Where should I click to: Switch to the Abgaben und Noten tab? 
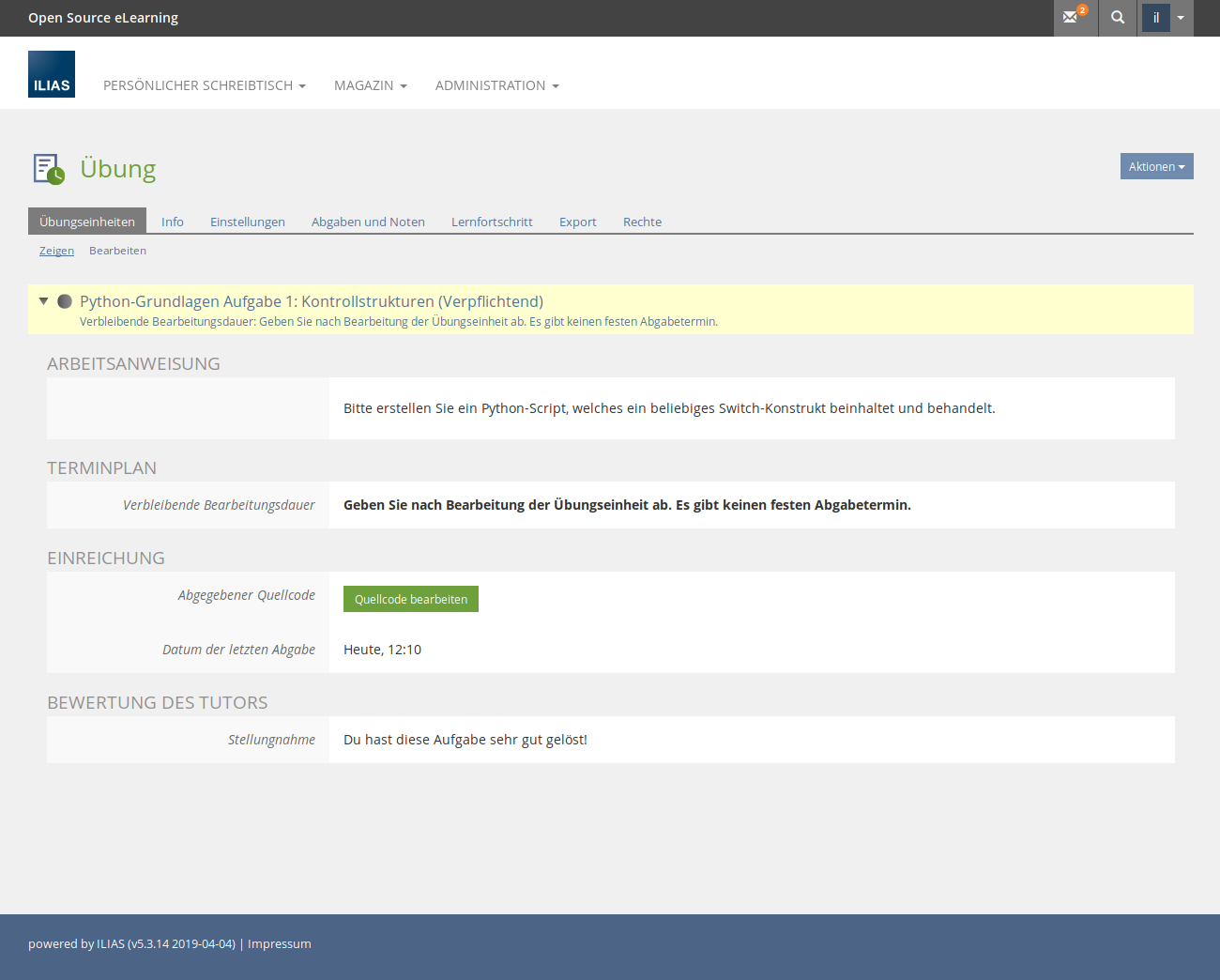(368, 222)
